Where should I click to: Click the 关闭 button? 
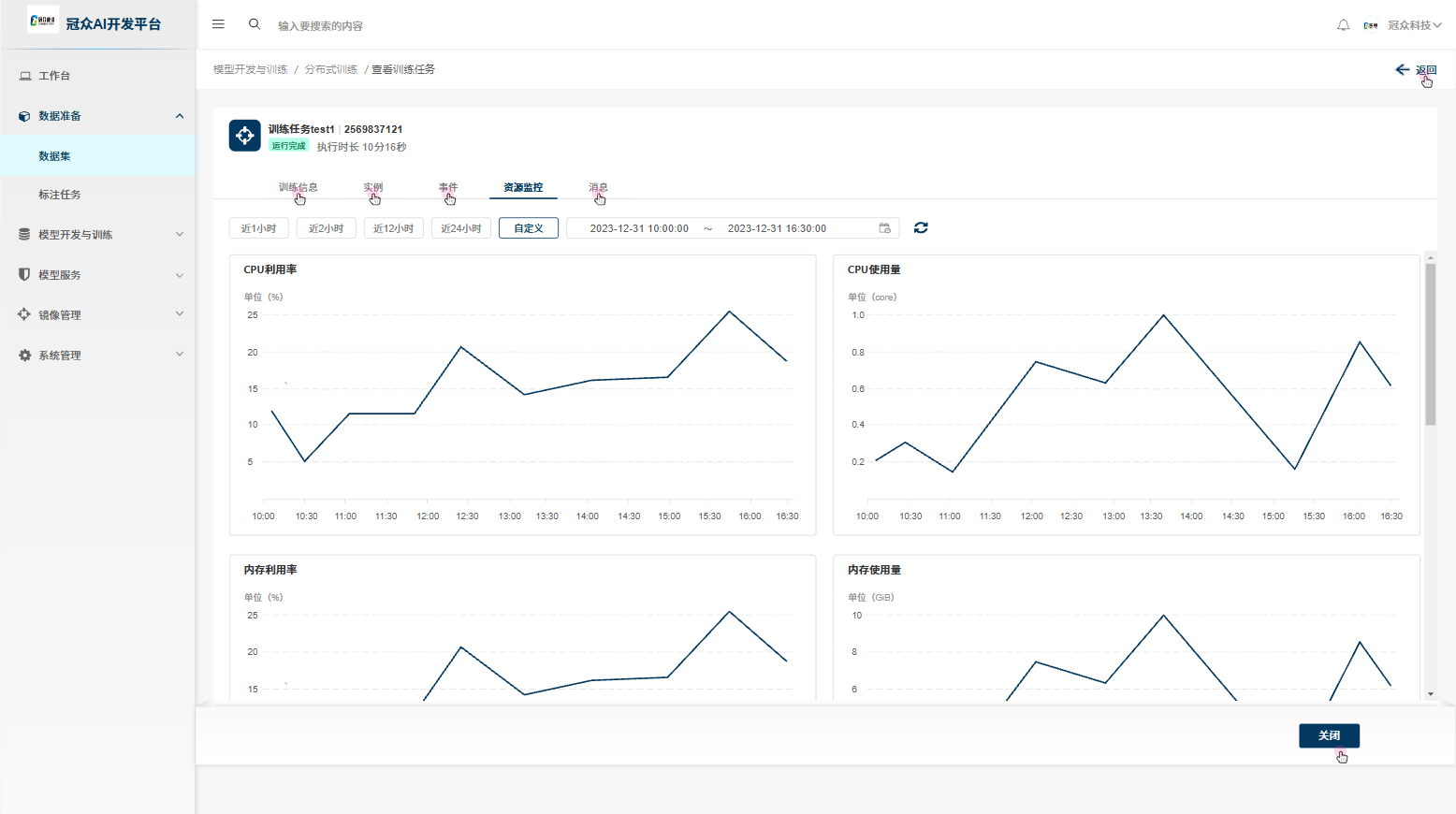(x=1329, y=735)
